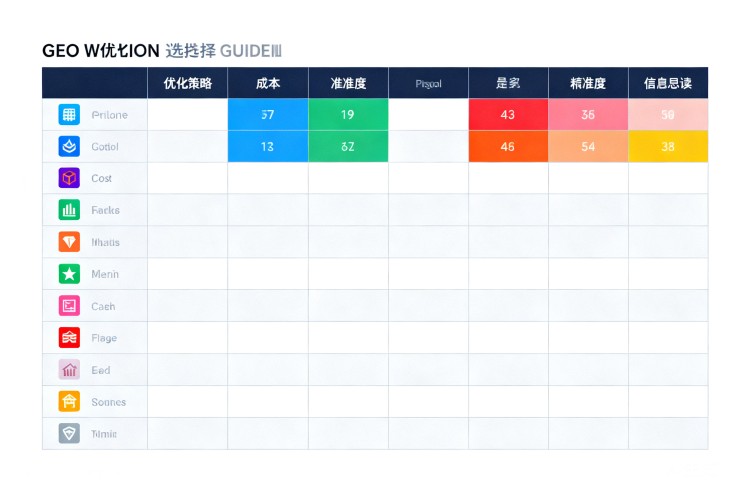750x500 pixels.
Task: Select the Pisgal column header
Action: click(x=428, y=83)
